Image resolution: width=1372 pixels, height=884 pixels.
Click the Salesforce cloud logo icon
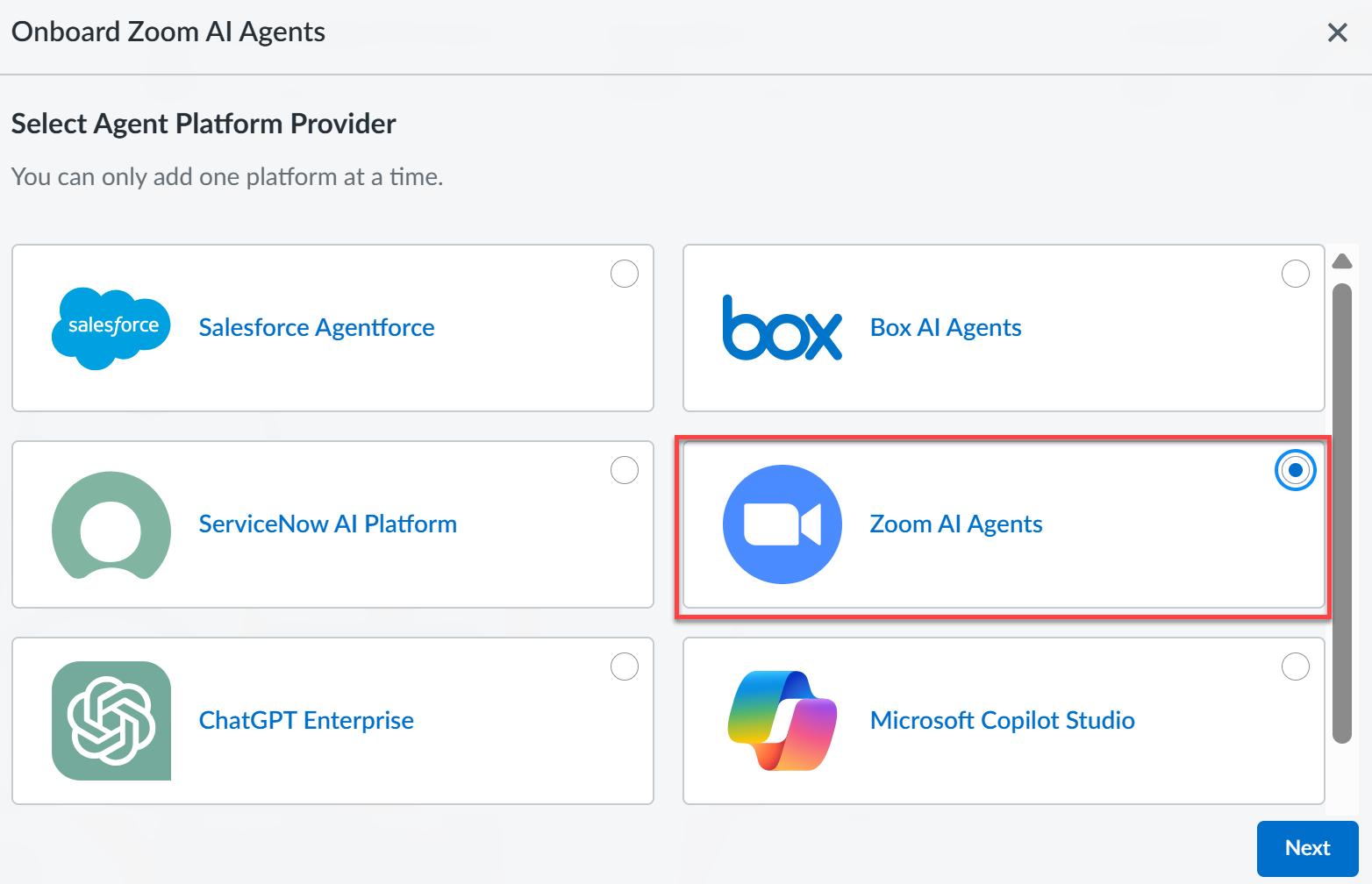[111, 327]
